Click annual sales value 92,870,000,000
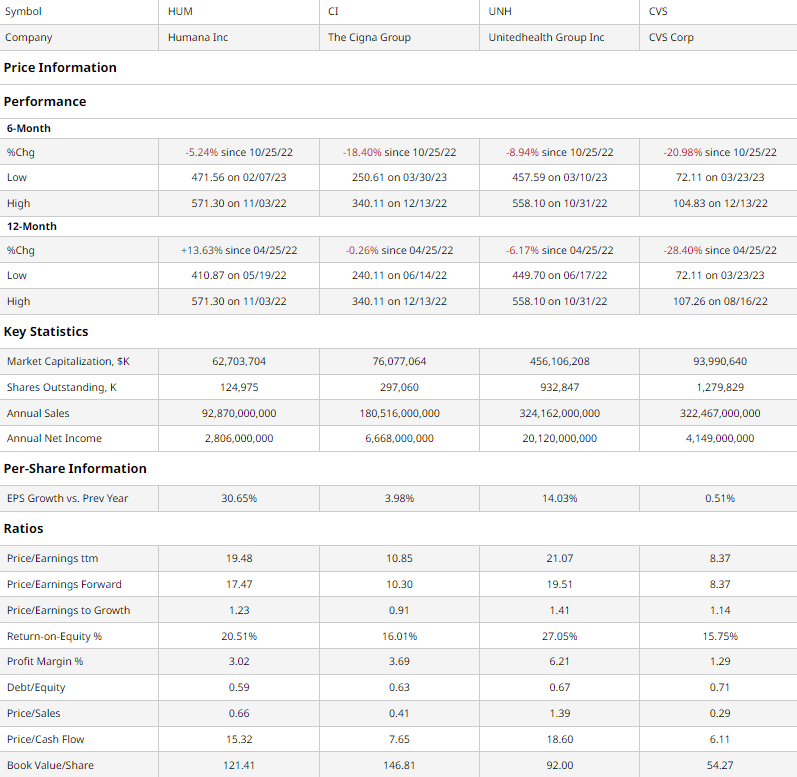 pos(239,413)
